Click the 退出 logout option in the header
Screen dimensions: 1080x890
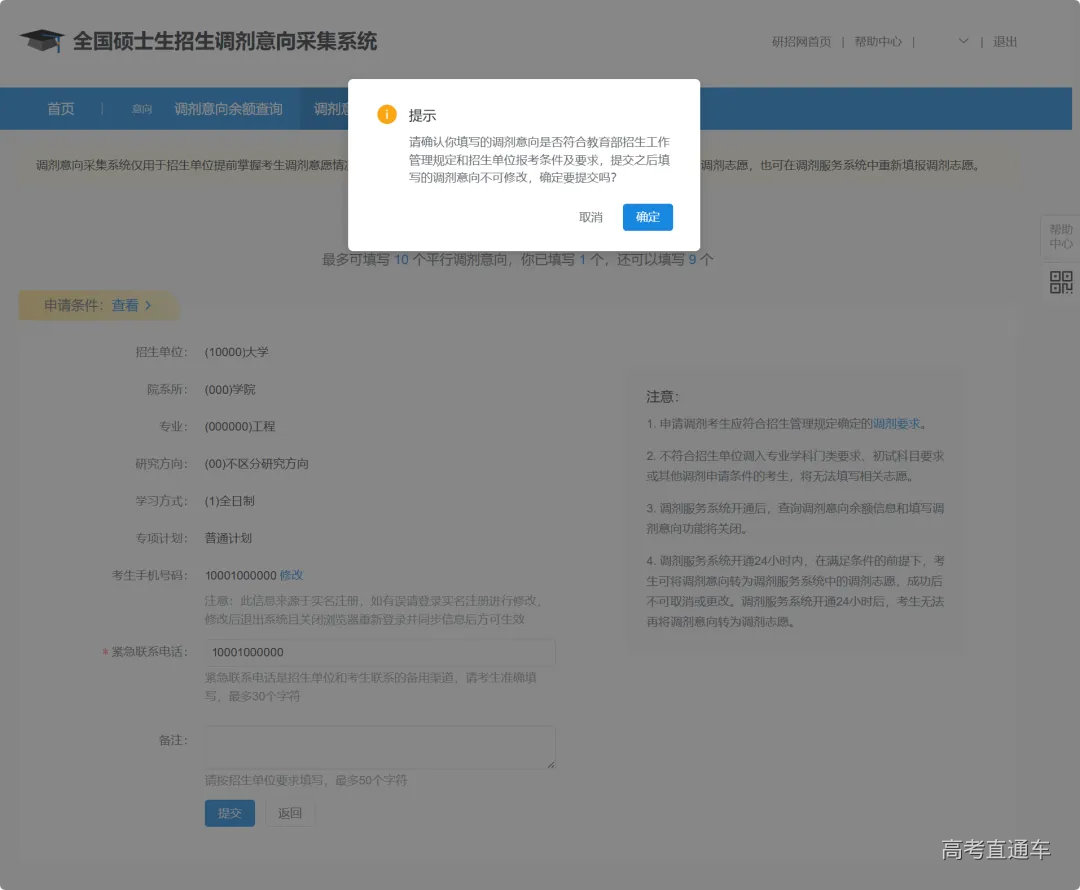(1004, 42)
